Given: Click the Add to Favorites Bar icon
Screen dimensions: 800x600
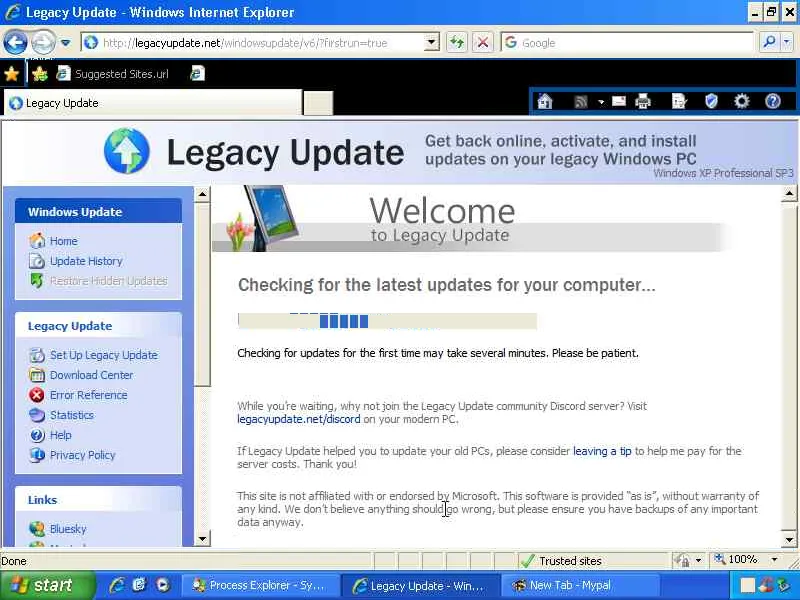Looking at the screenshot, I should (x=39, y=74).
